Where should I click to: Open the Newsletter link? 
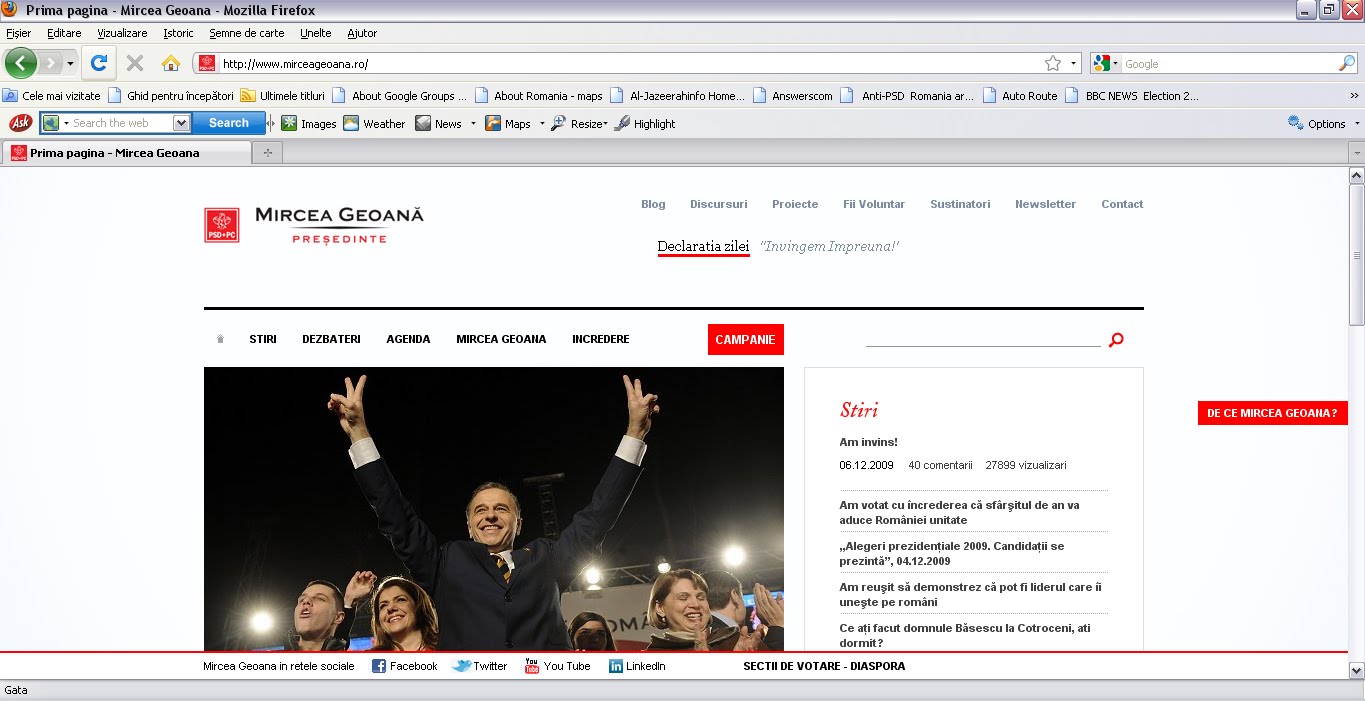click(1045, 204)
